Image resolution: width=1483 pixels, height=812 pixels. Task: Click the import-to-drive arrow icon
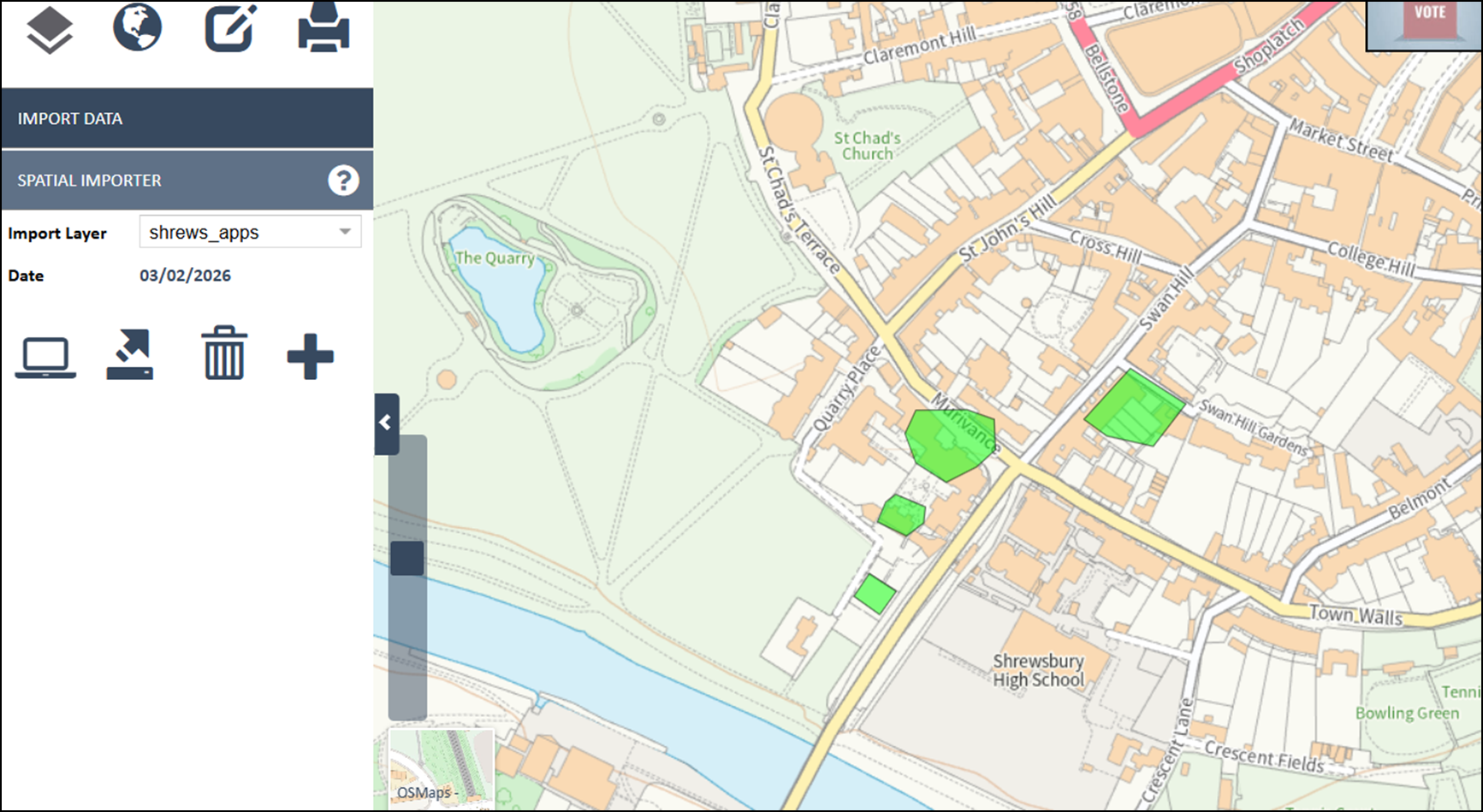click(x=130, y=354)
